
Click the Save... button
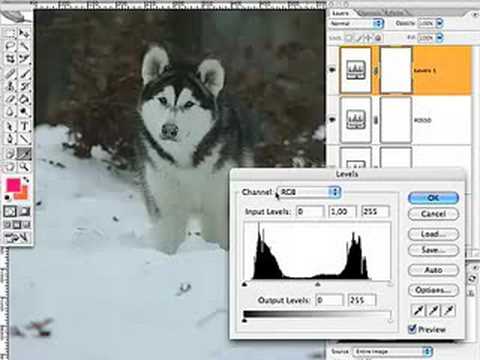point(433,250)
